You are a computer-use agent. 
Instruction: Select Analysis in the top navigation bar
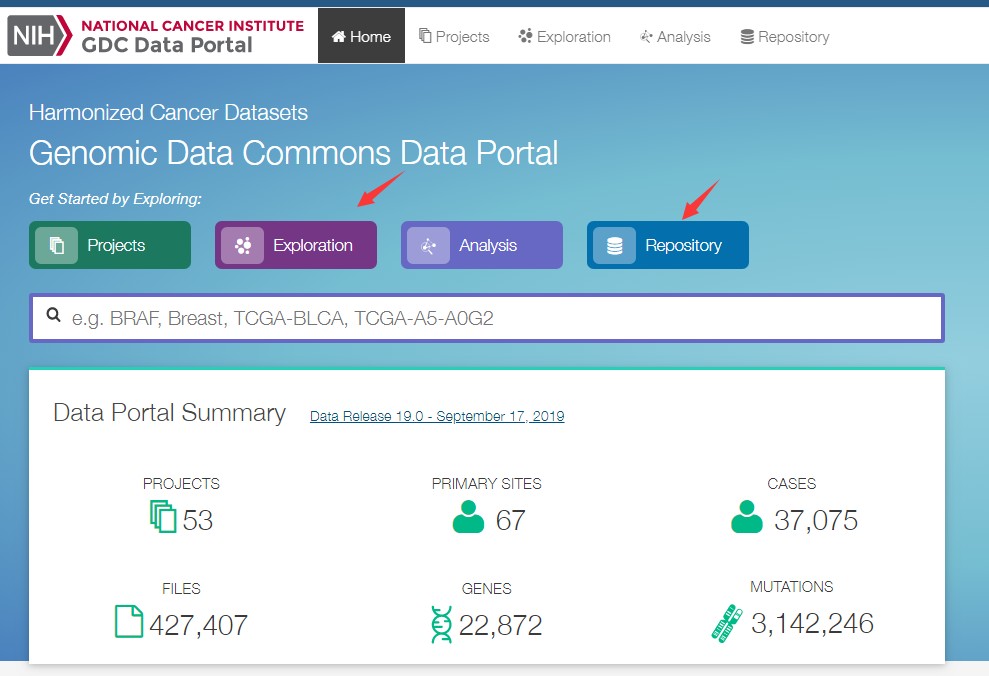675,37
